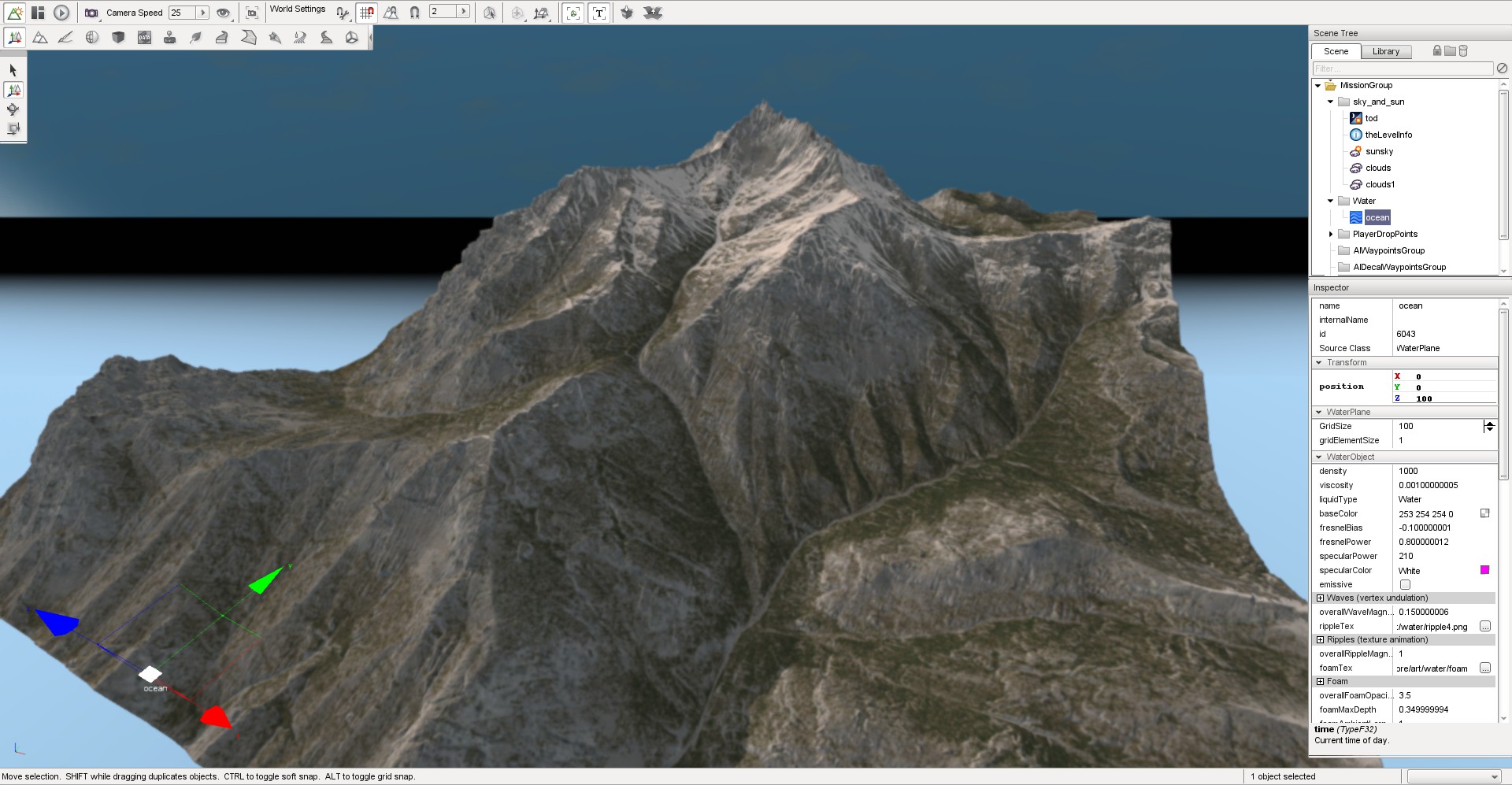The height and width of the screenshot is (785, 1512).
Task: Open the baseColor color picker swatch
Action: [1484, 513]
